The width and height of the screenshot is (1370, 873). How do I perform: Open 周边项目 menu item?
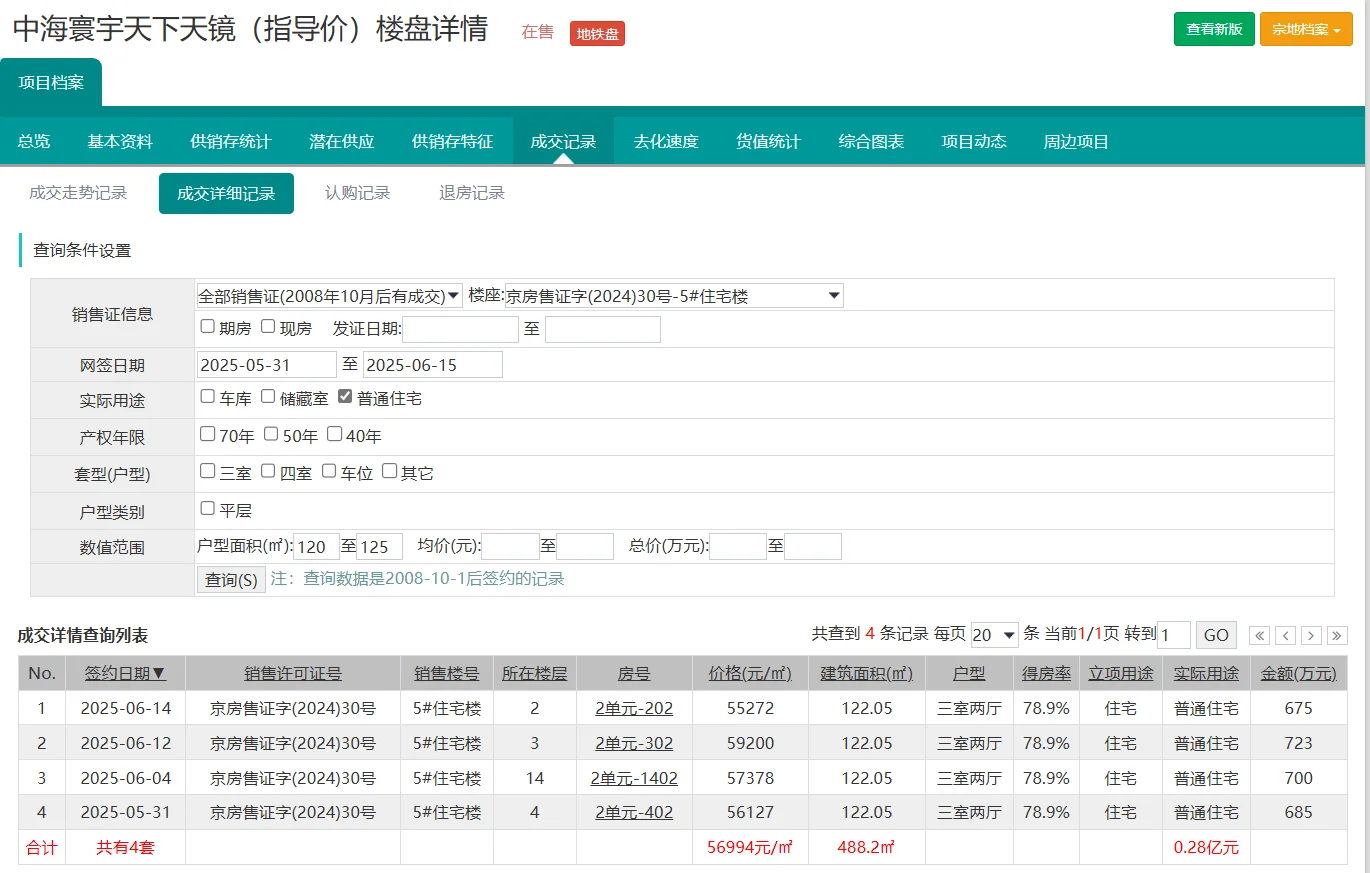(x=1077, y=141)
